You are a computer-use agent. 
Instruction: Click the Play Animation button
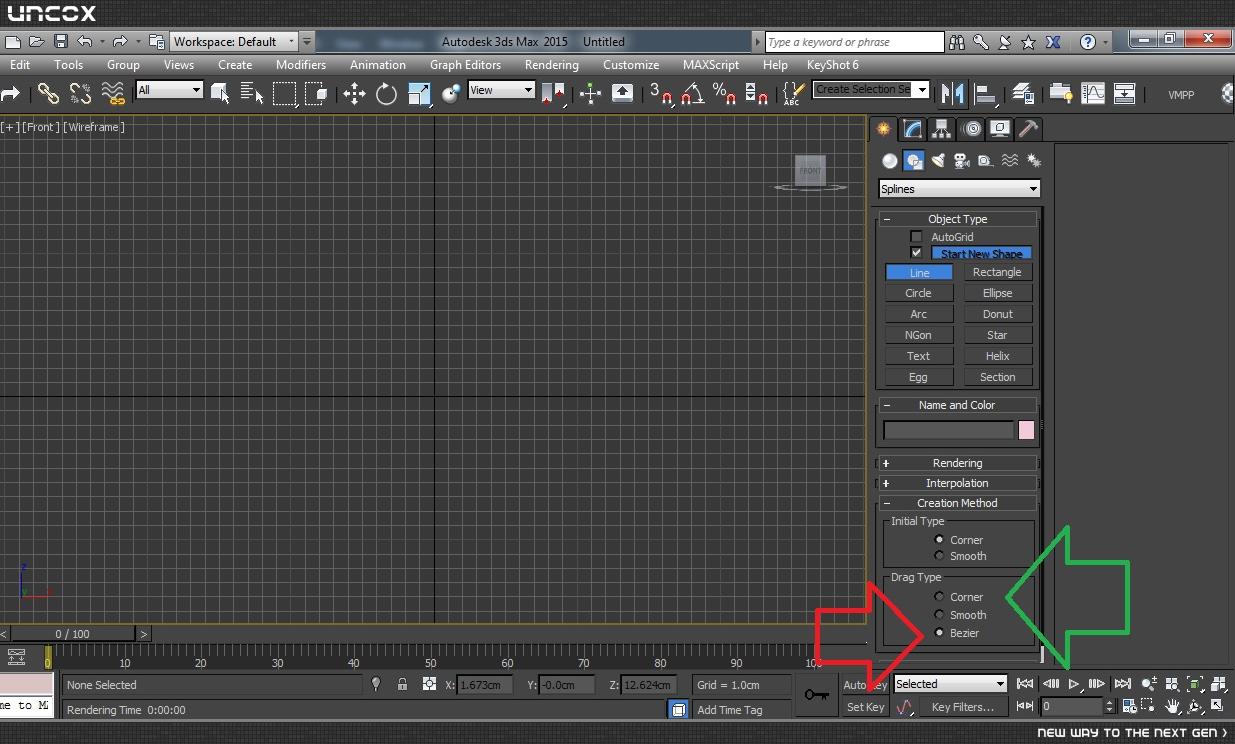pyautogui.click(x=1073, y=684)
